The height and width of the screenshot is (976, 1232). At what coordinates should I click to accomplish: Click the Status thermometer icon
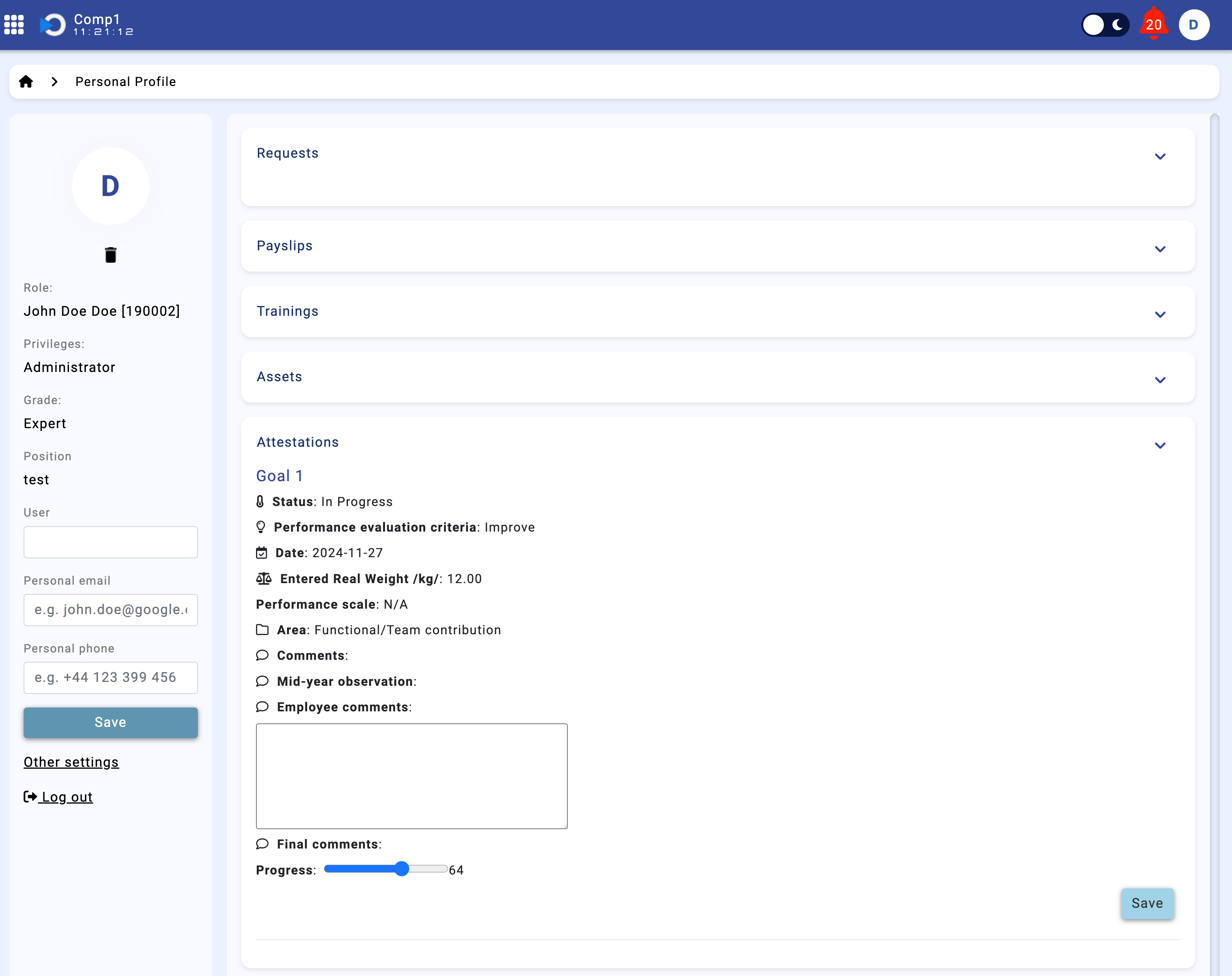point(260,501)
